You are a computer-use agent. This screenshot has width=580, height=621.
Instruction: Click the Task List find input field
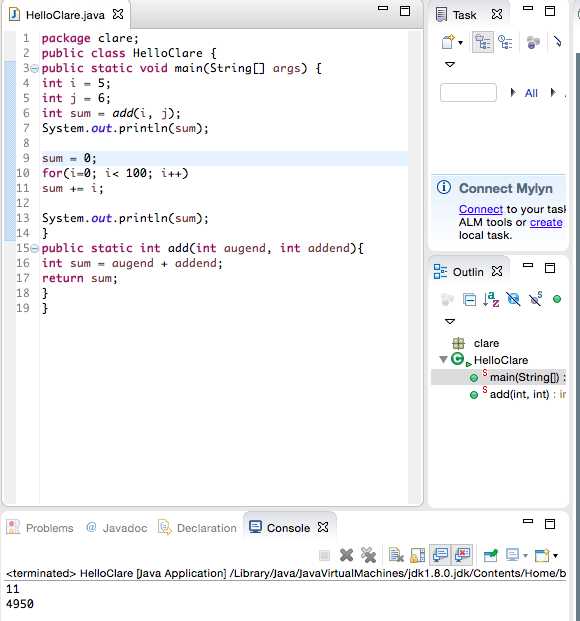(x=468, y=93)
